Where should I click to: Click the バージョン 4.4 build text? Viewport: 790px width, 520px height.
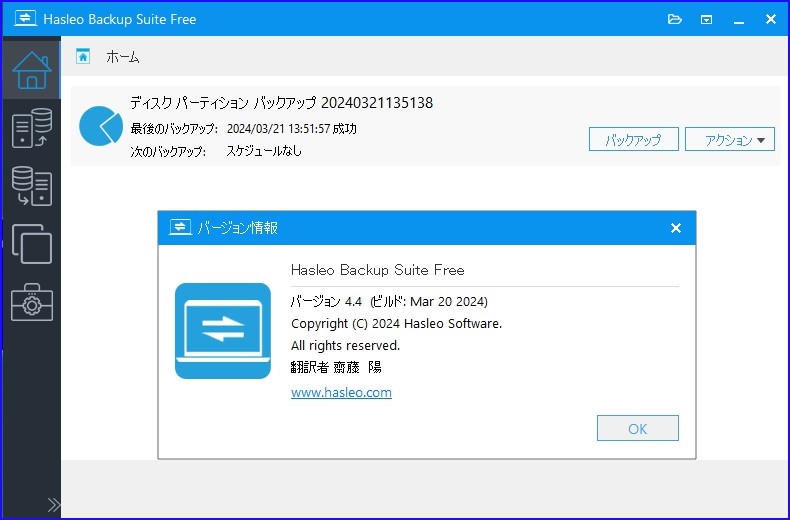(389, 301)
